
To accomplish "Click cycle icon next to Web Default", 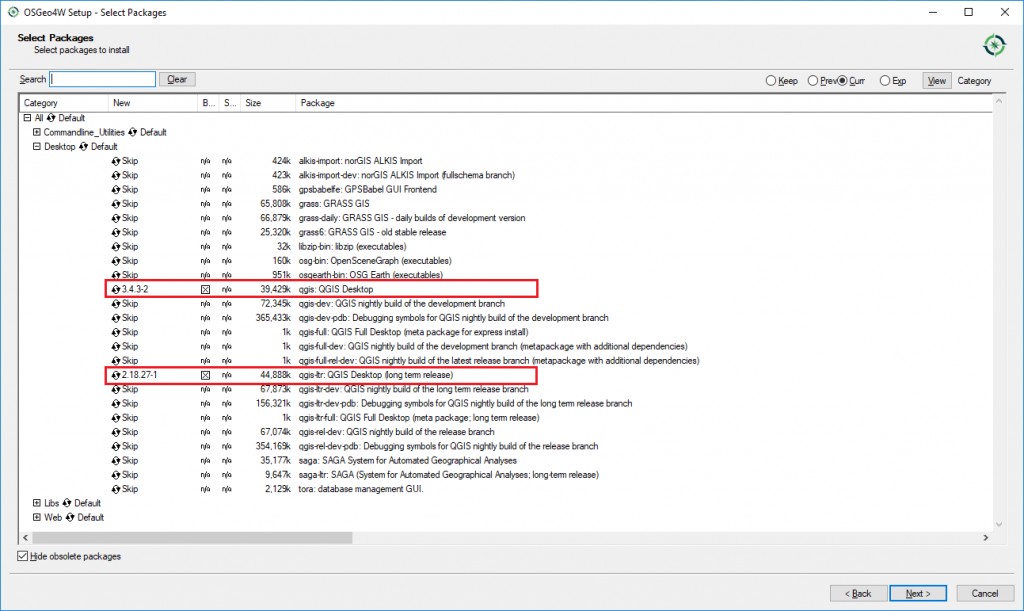I will (x=70, y=518).
